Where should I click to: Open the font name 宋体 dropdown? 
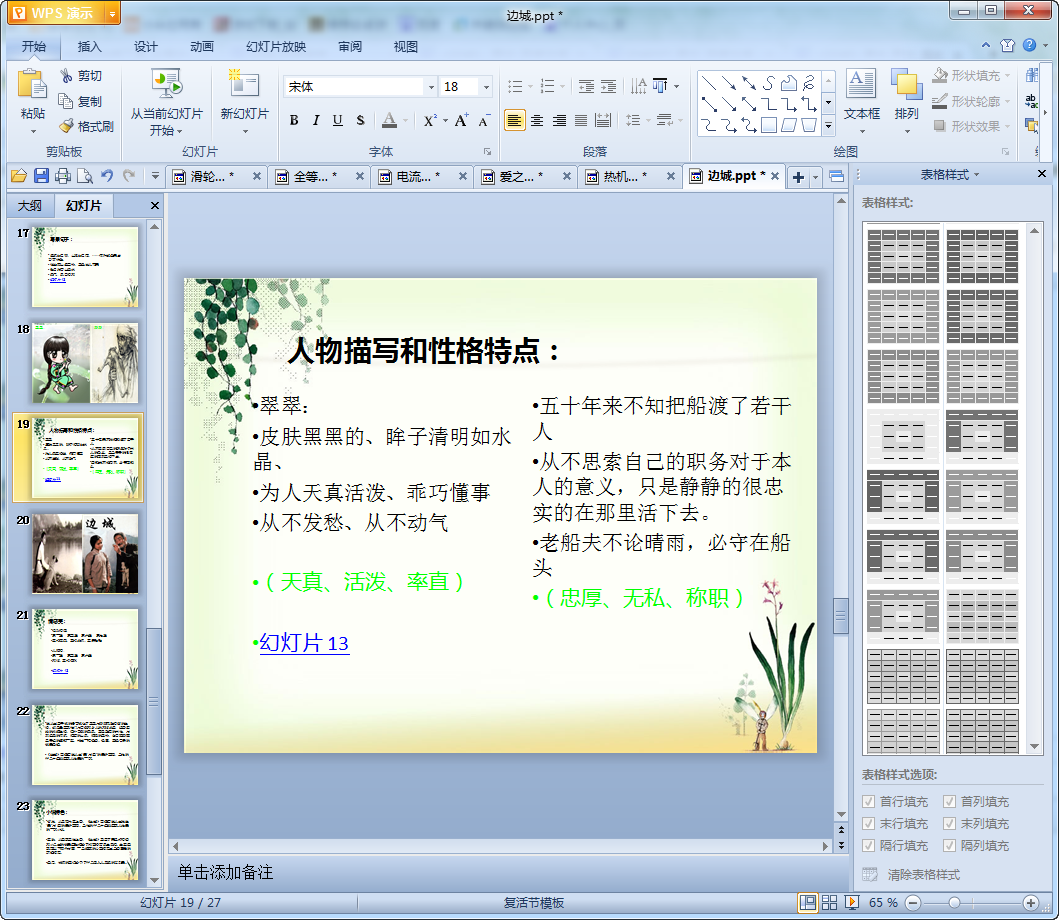[x=431, y=86]
